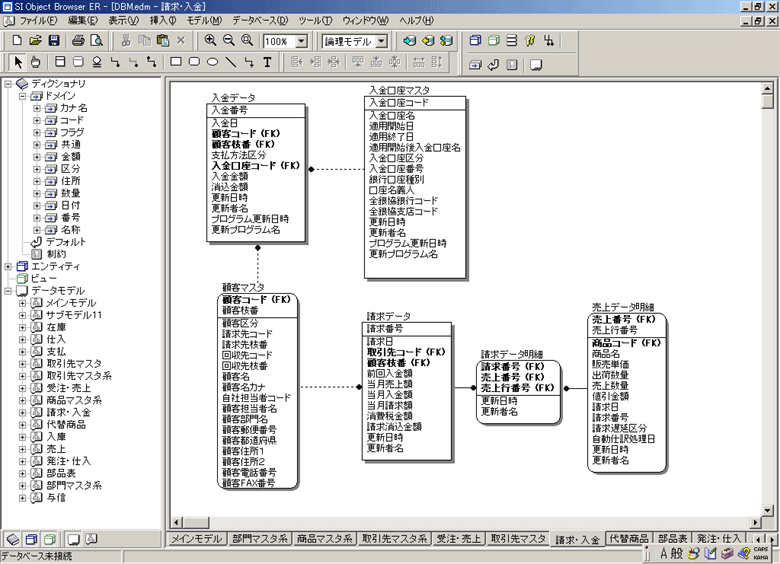Select the straight line tool
This screenshot has width=780, height=564.
[x=231, y=62]
